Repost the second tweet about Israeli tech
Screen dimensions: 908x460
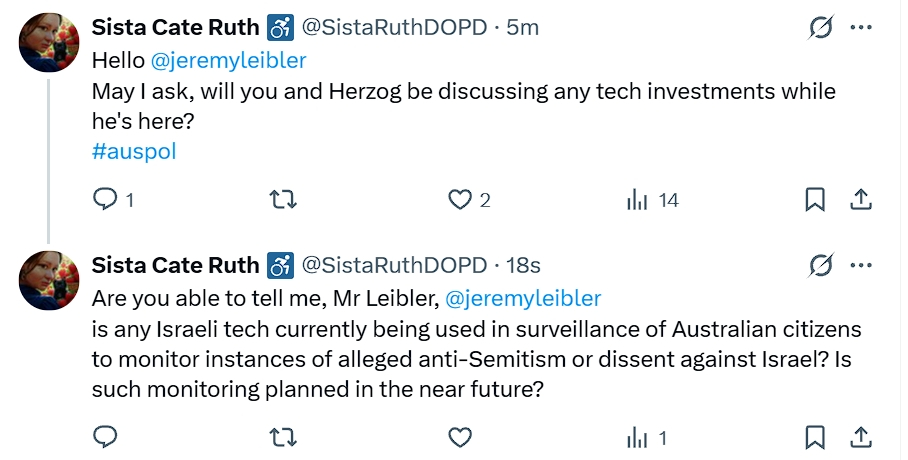[284, 437]
